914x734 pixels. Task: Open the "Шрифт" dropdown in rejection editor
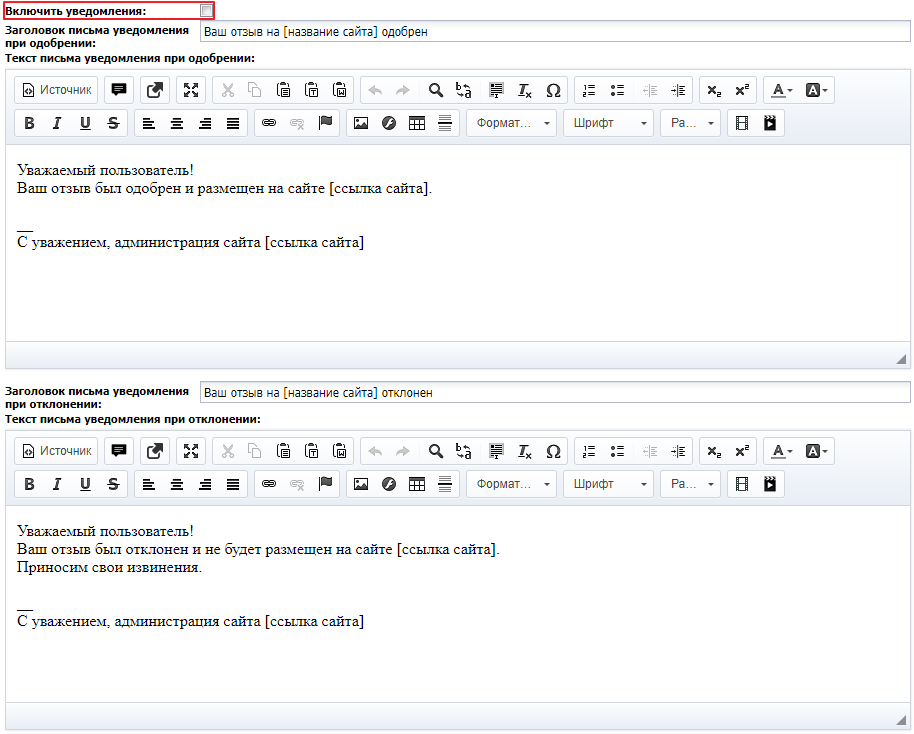[608, 484]
